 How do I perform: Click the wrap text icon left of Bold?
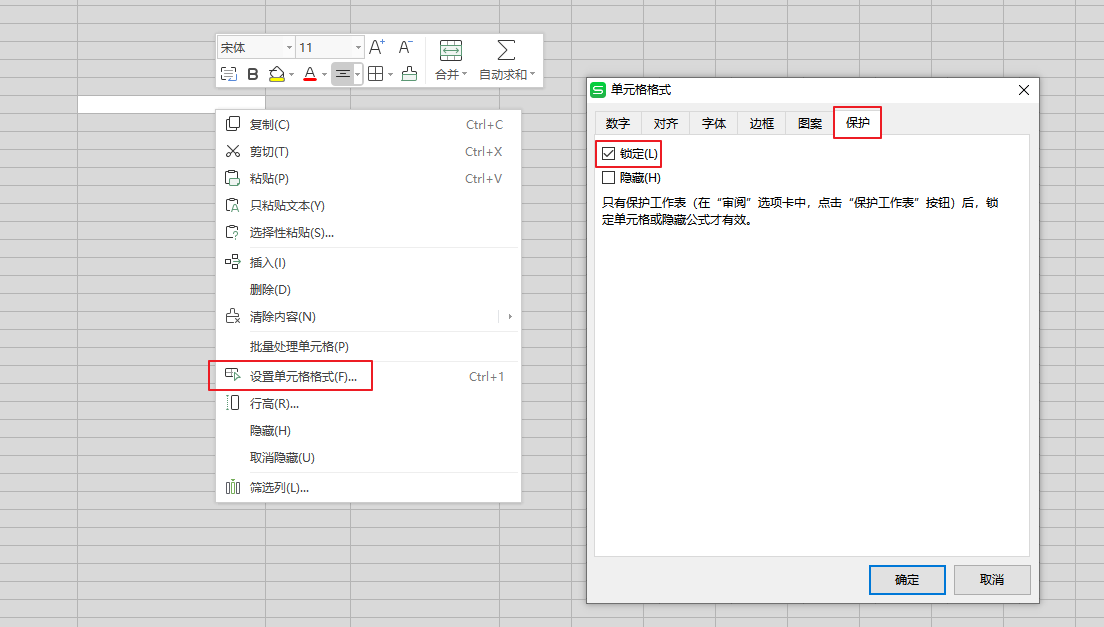coord(229,74)
